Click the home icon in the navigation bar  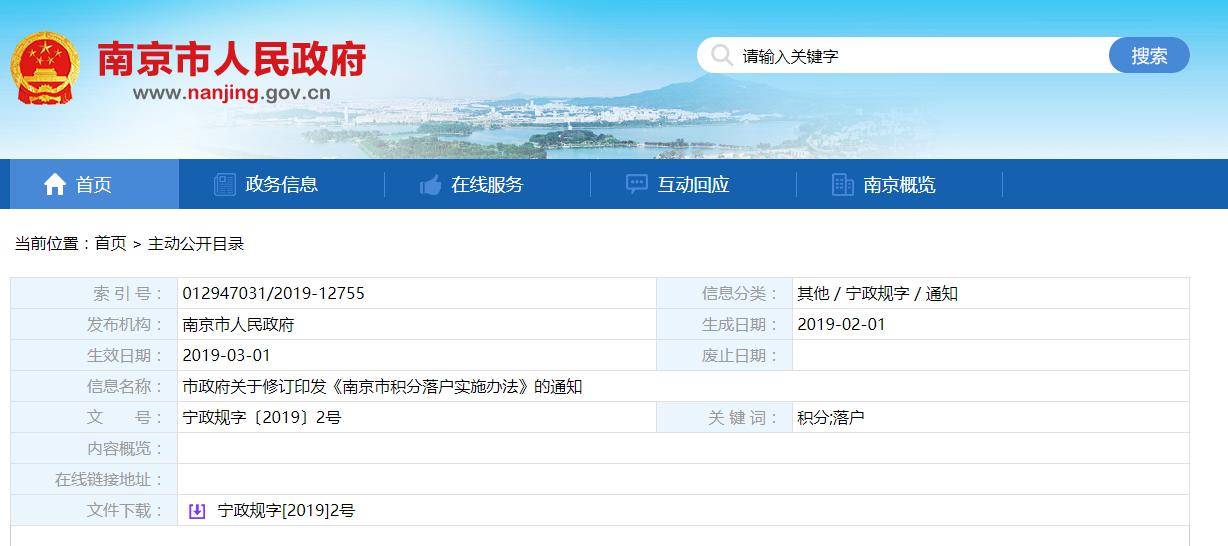tap(55, 184)
